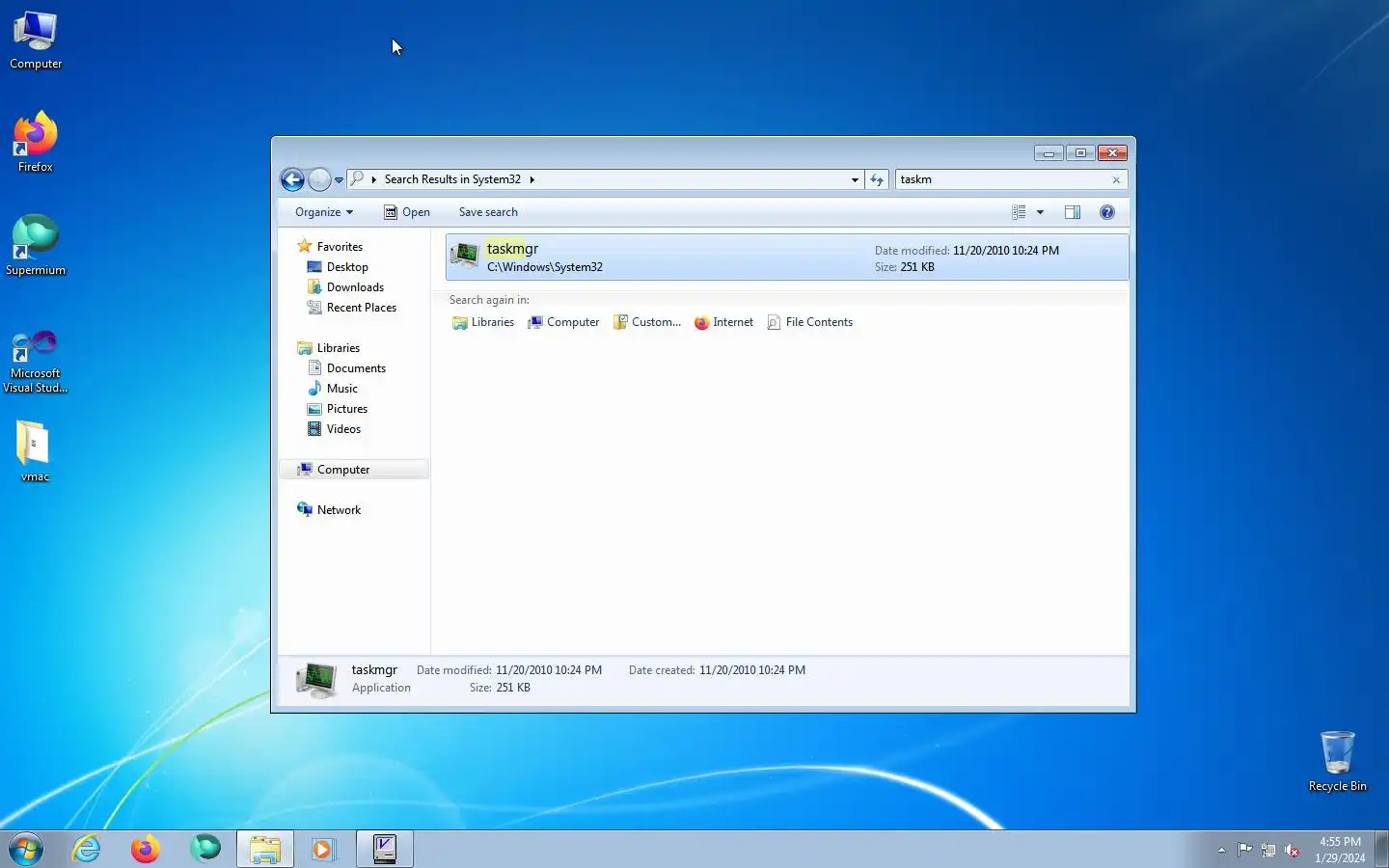Image resolution: width=1389 pixels, height=868 pixels.
Task: Search again in Libraries
Action: pyautogui.click(x=483, y=322)
